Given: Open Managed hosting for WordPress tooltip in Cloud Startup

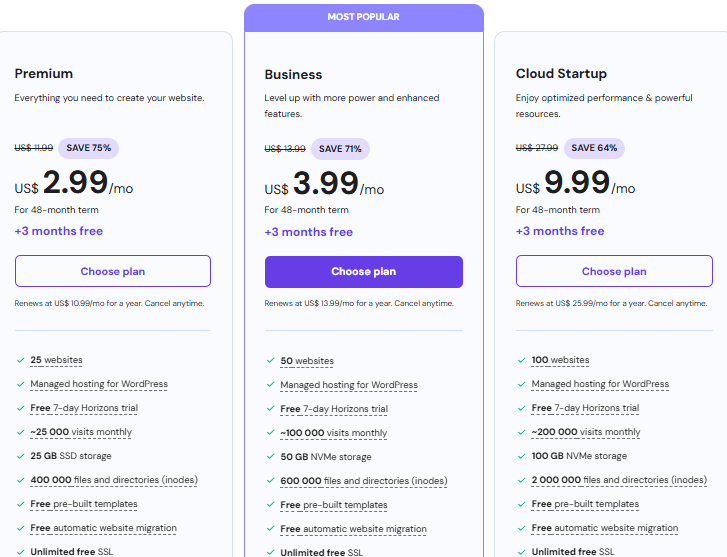Looking at the screenshot, I should [x=600, y=384].
